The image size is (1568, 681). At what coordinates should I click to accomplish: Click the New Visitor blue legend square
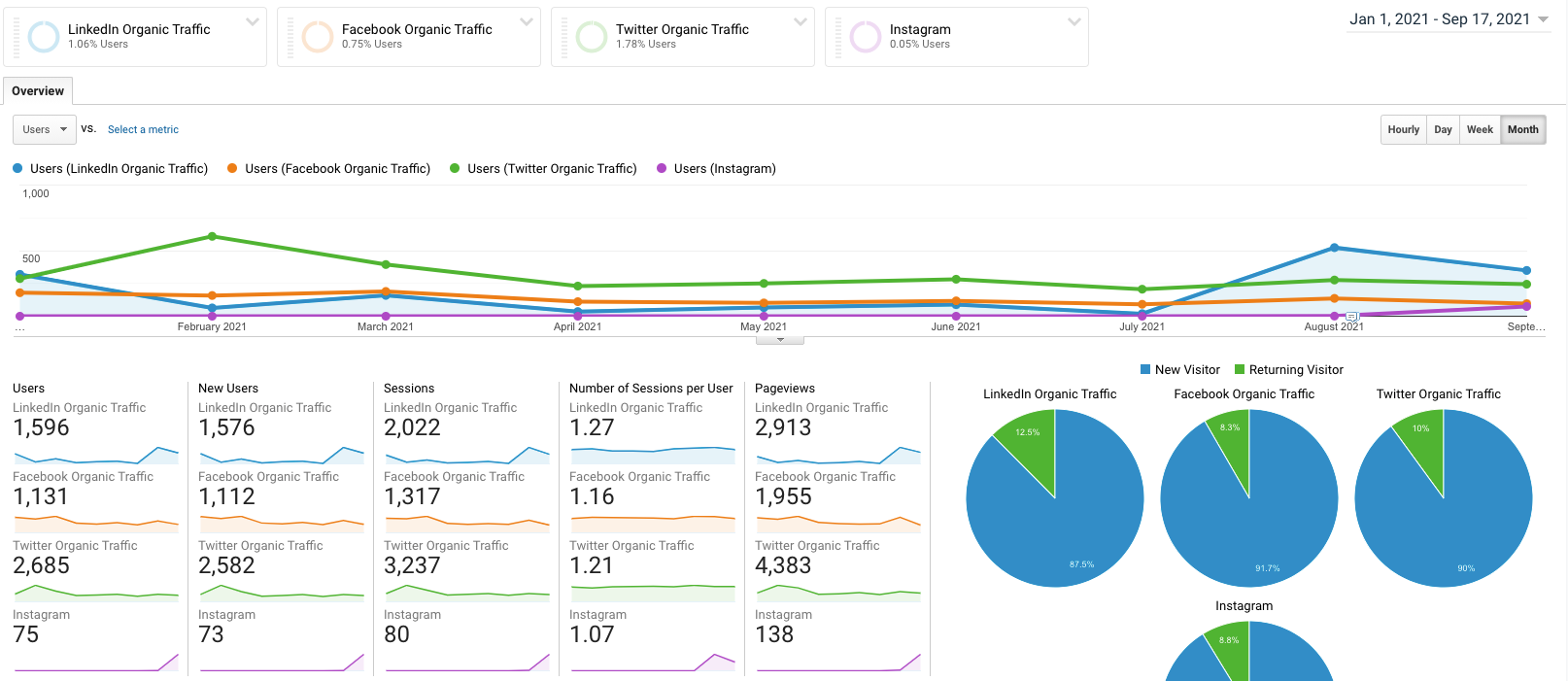coord(1145,369)
